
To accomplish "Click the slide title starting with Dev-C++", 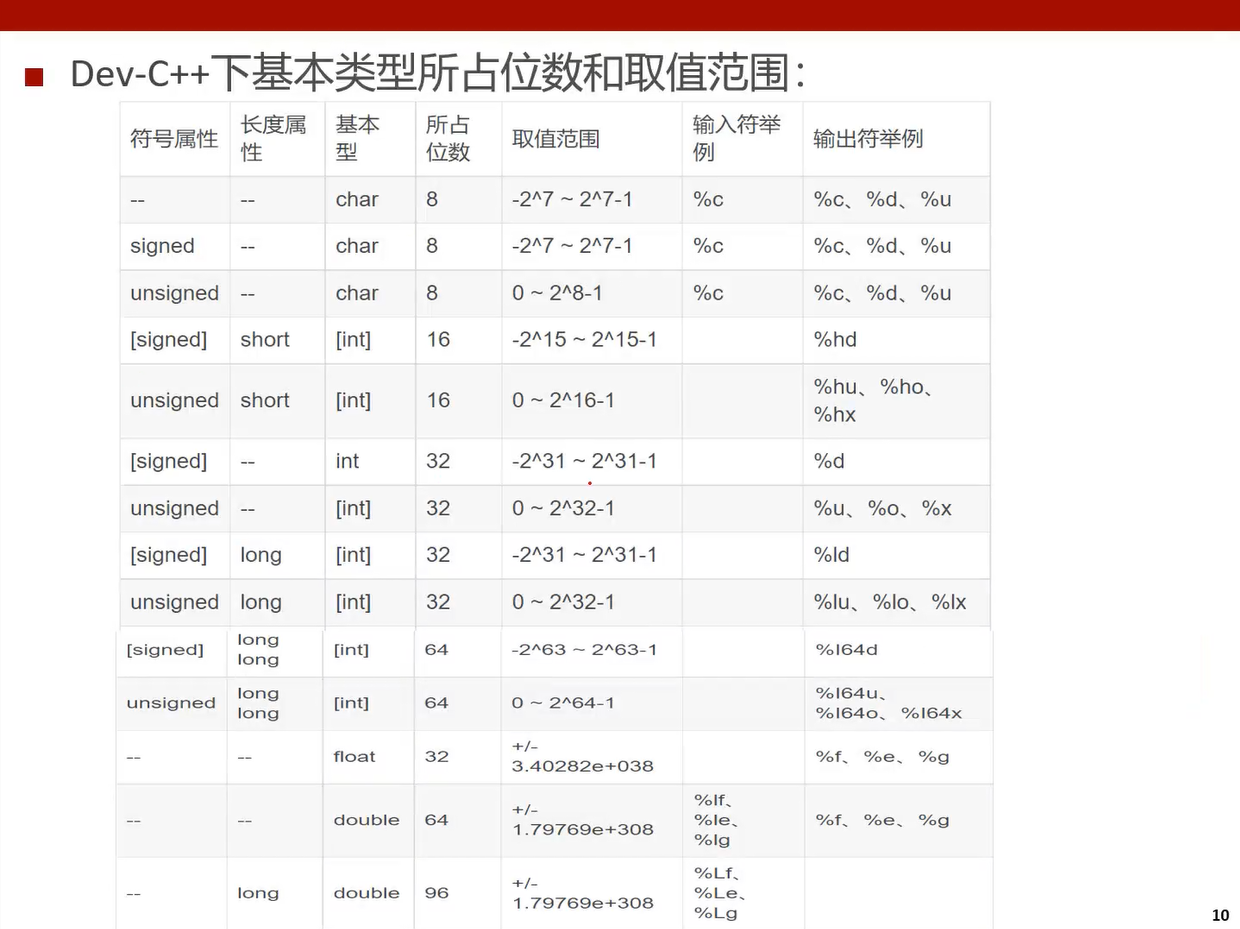I will click(437, 74).
